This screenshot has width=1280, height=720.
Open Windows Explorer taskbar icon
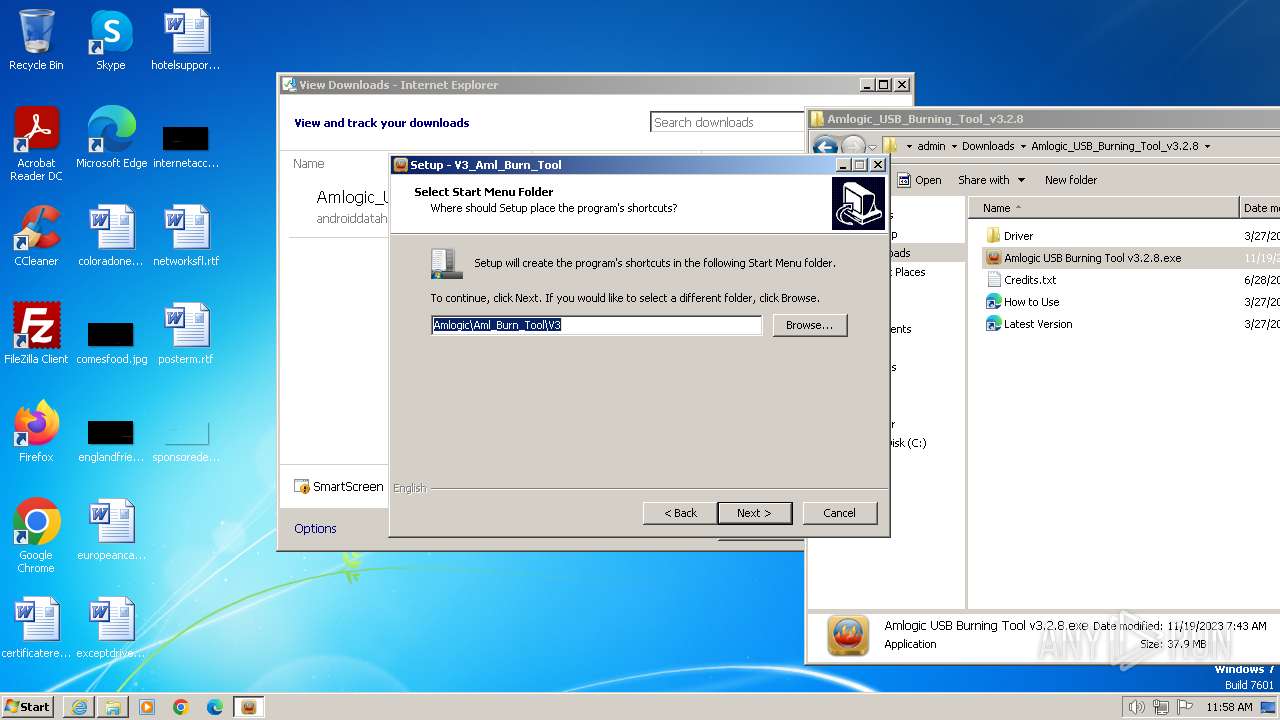point(113,707)
